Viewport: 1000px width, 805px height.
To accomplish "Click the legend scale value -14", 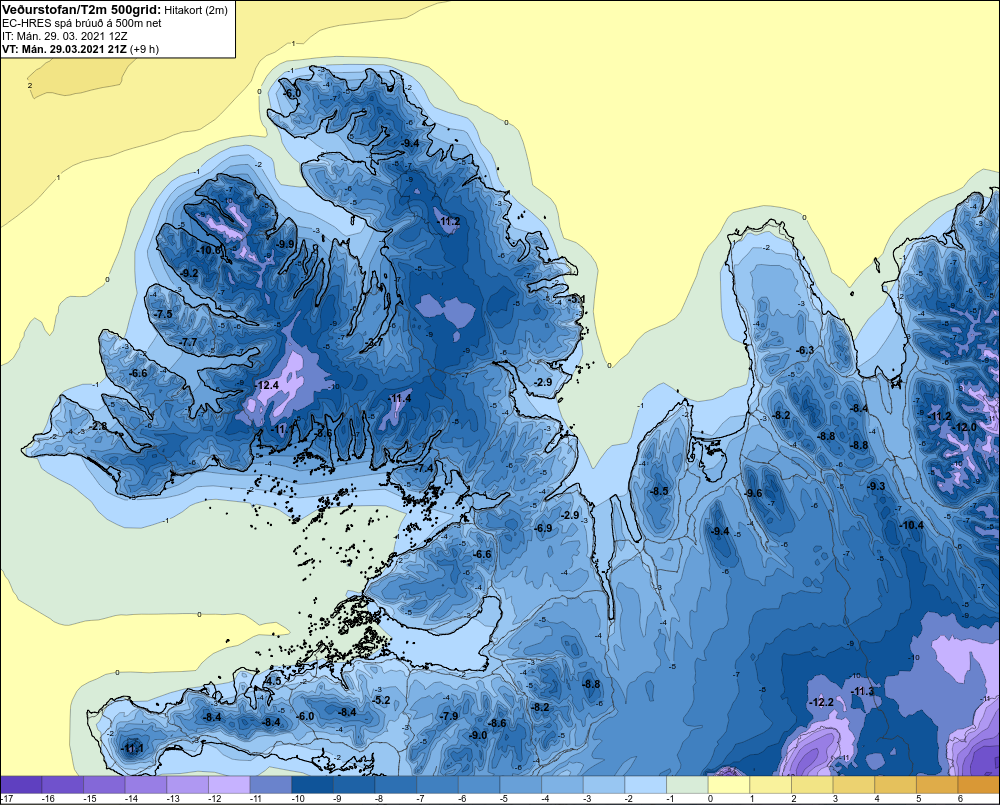I will pyautogui.click(x=131, y=799).
